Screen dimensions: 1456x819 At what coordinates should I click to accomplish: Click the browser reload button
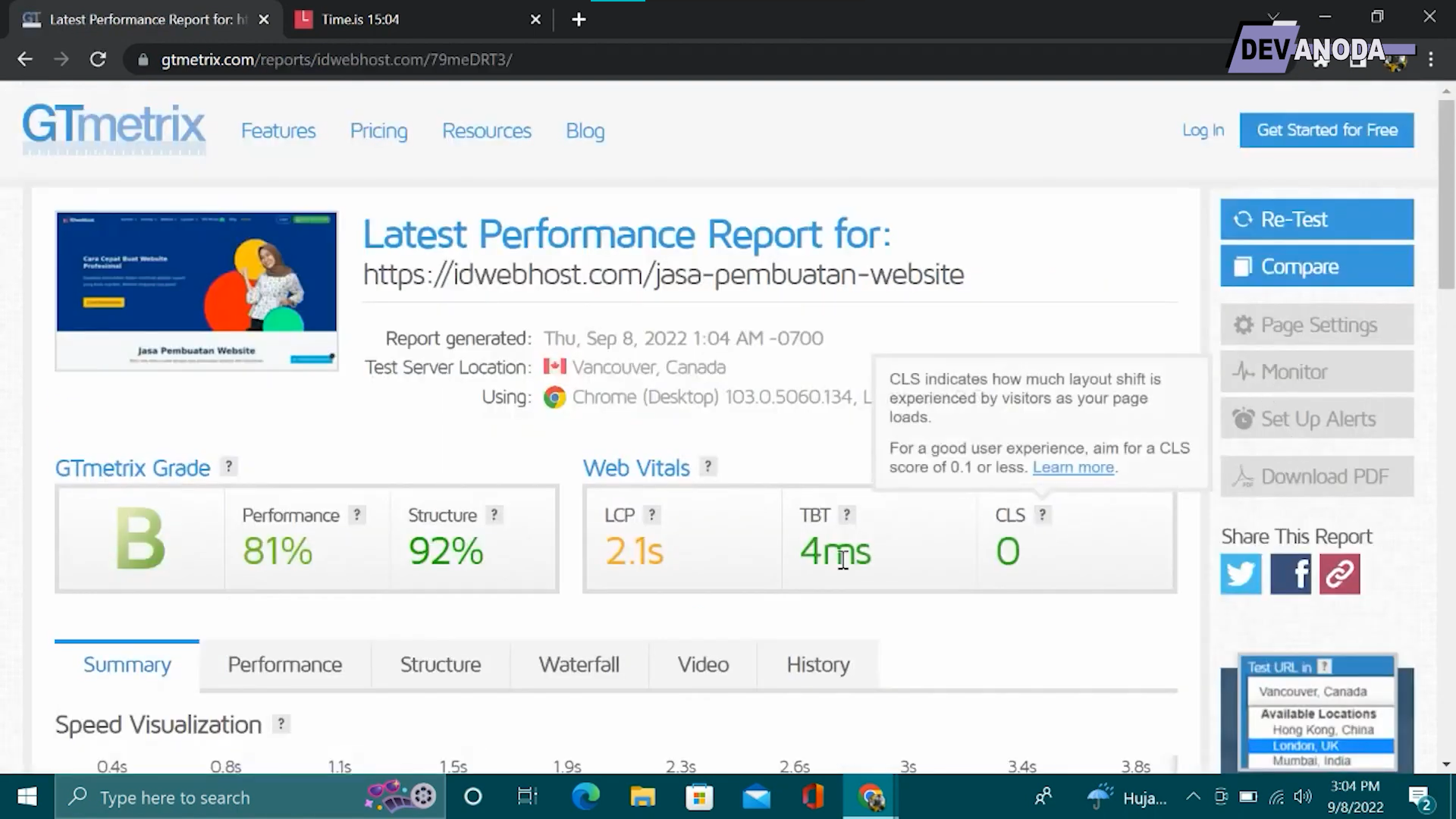tap(98, 59)
